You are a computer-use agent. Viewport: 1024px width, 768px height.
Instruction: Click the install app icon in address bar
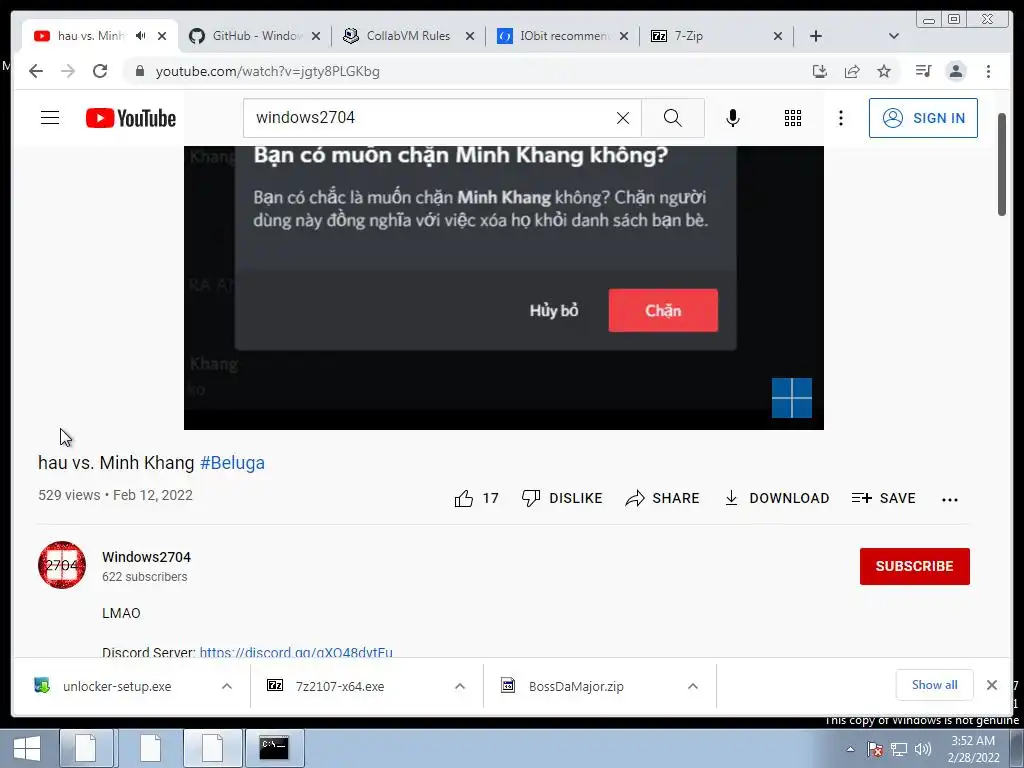pos(820,71)
